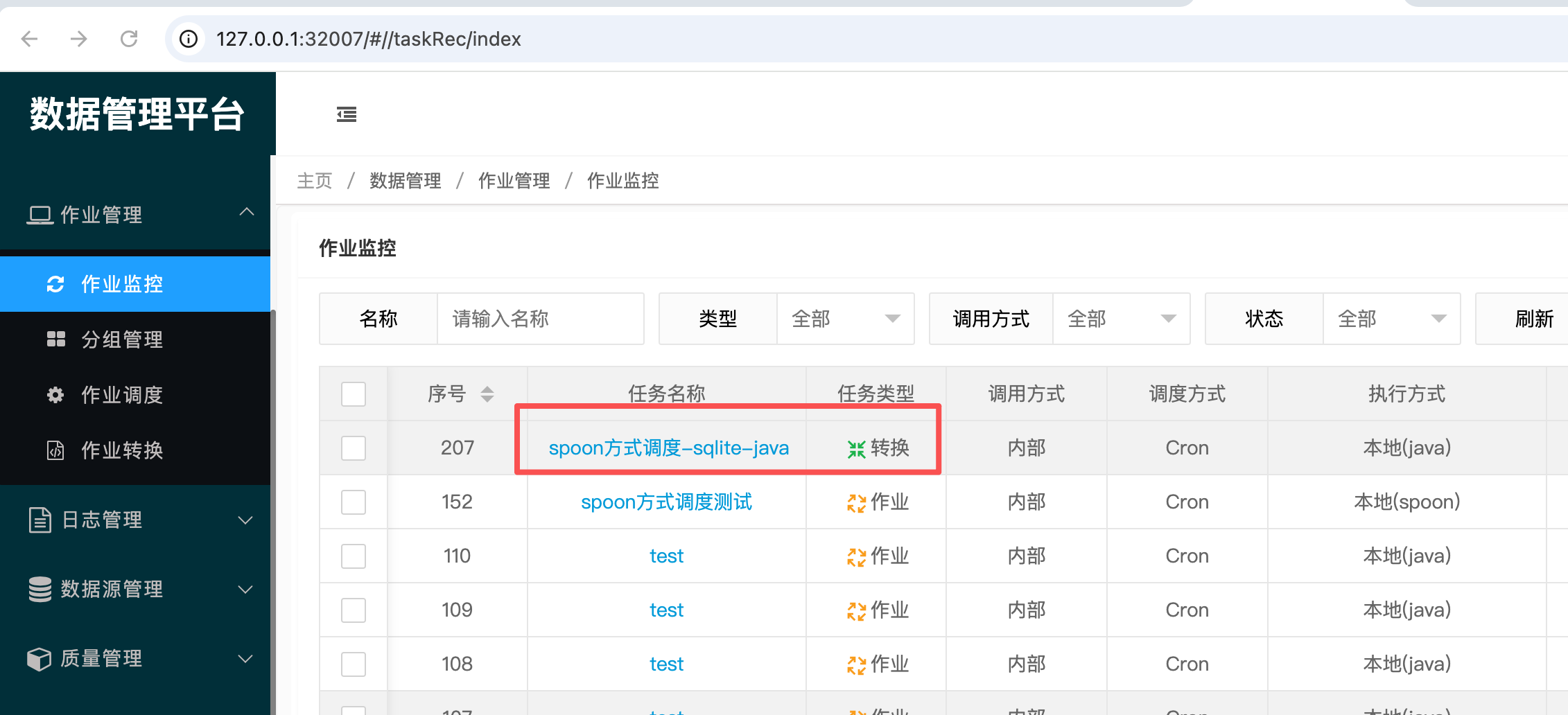Click the browser forward arrow
Screen dimensions: 1568x715
(x=79, y=39)
